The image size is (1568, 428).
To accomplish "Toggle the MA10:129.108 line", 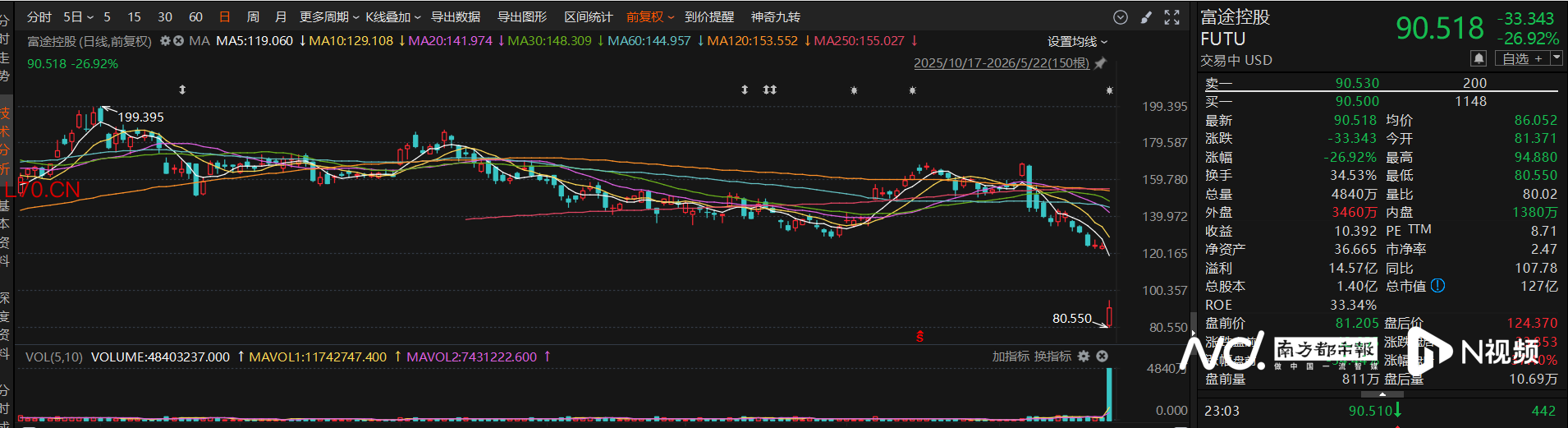I will coord(351,41).
